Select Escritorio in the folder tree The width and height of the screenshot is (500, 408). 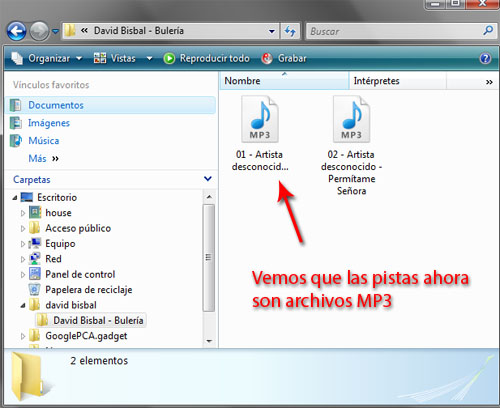point(57,197)
